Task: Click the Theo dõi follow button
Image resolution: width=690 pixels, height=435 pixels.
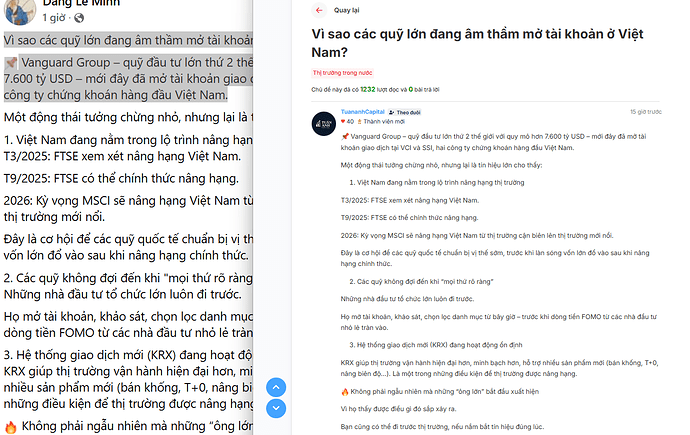Action: tap(404, 112)
